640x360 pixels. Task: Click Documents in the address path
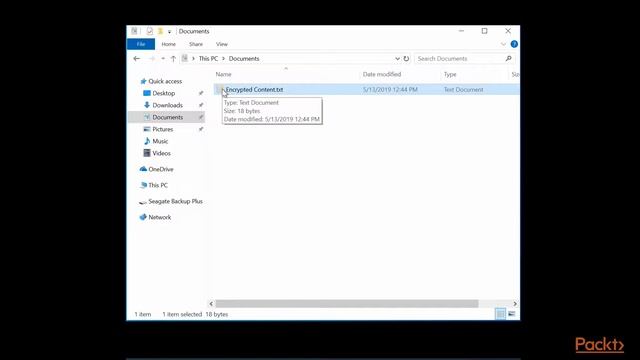244,59
